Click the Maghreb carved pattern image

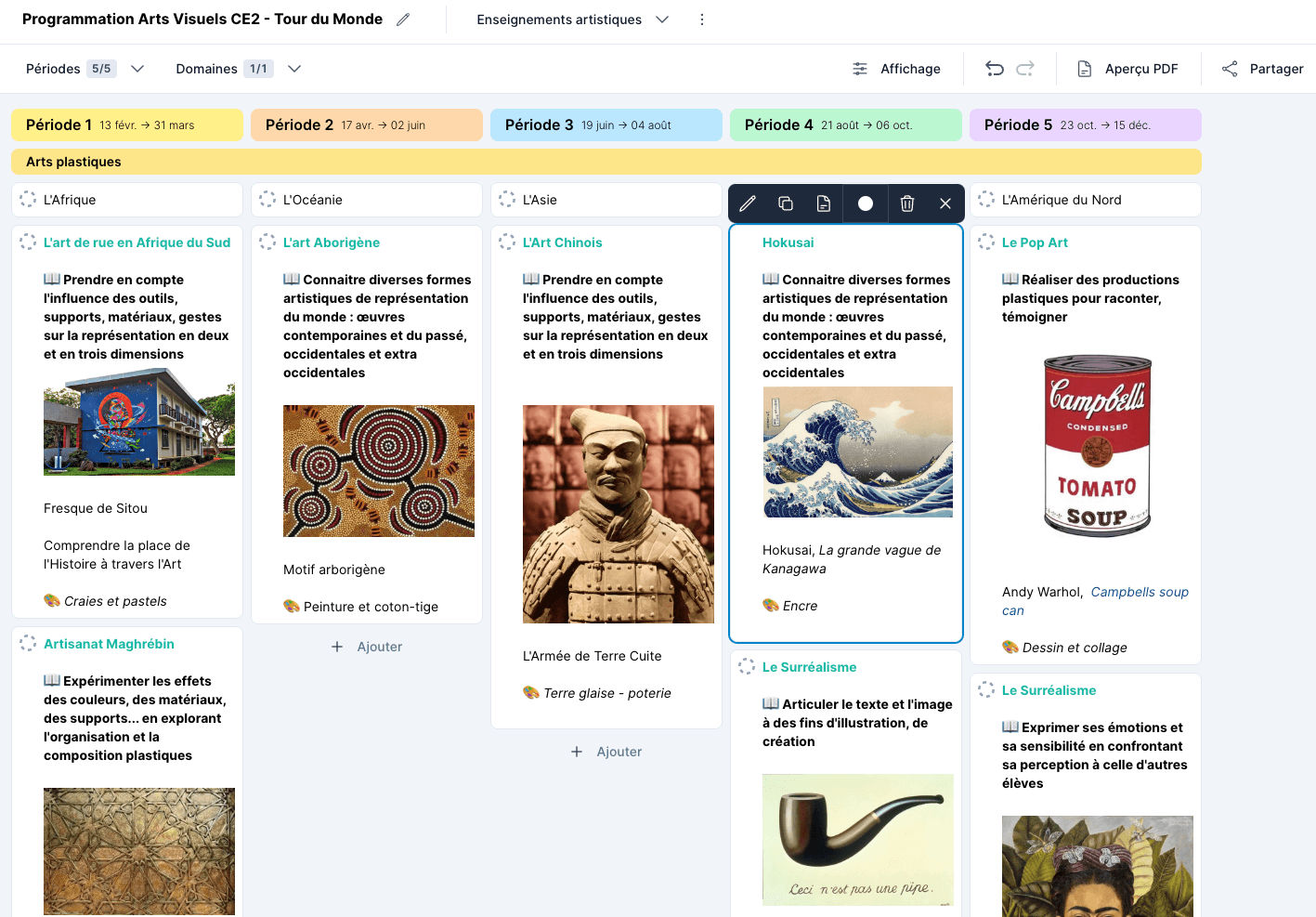[139, 851]
